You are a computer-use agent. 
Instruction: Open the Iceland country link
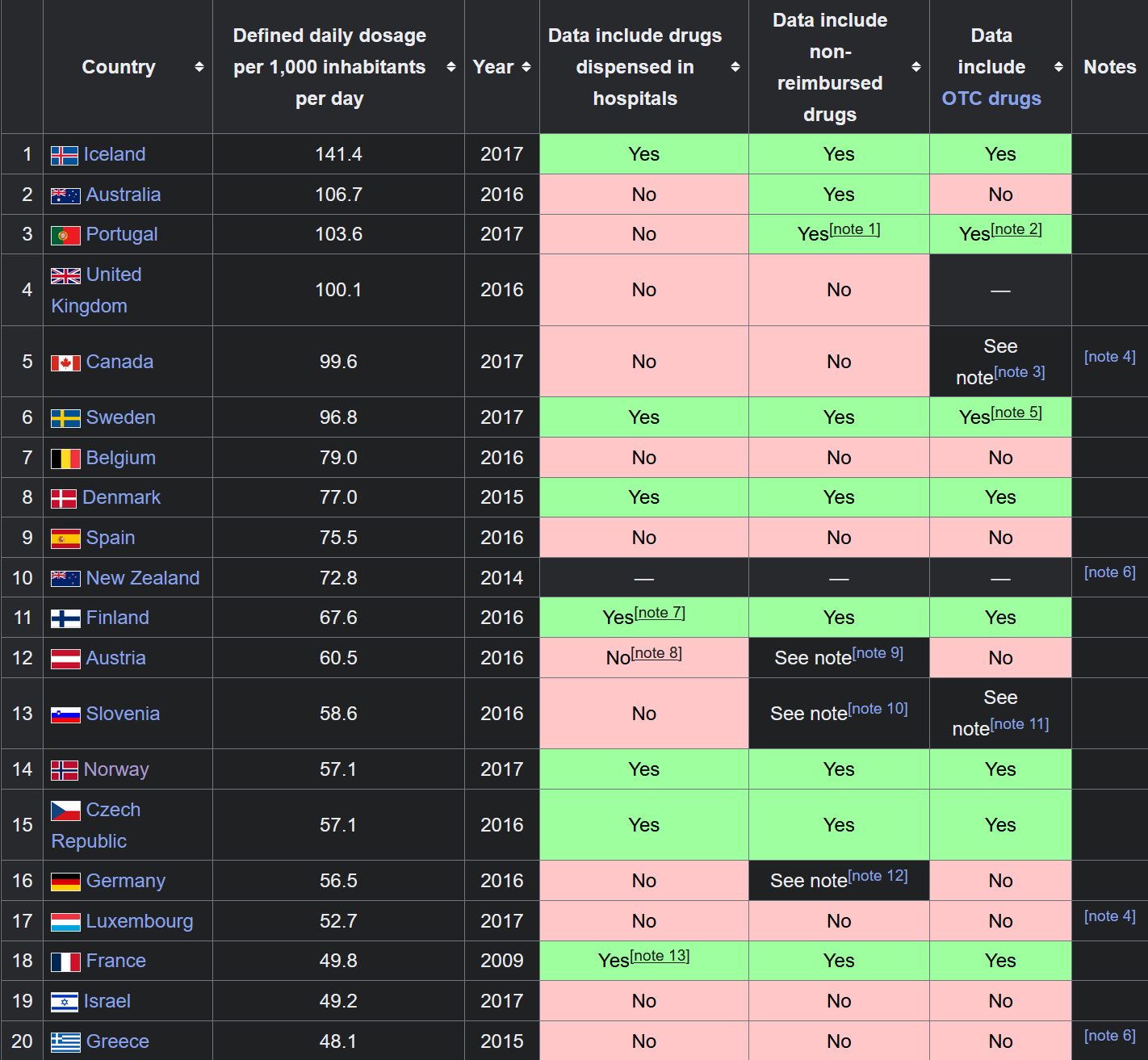coord(115,154)
